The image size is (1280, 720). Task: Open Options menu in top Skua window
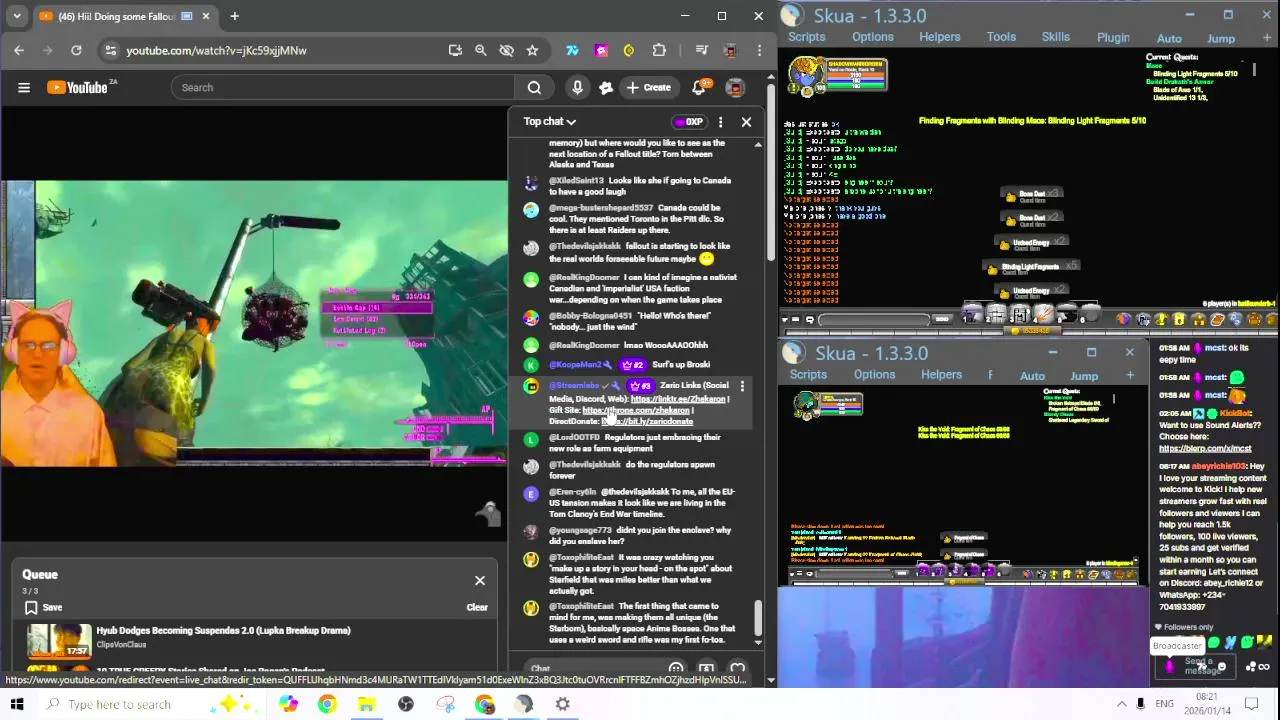point(873,37)
